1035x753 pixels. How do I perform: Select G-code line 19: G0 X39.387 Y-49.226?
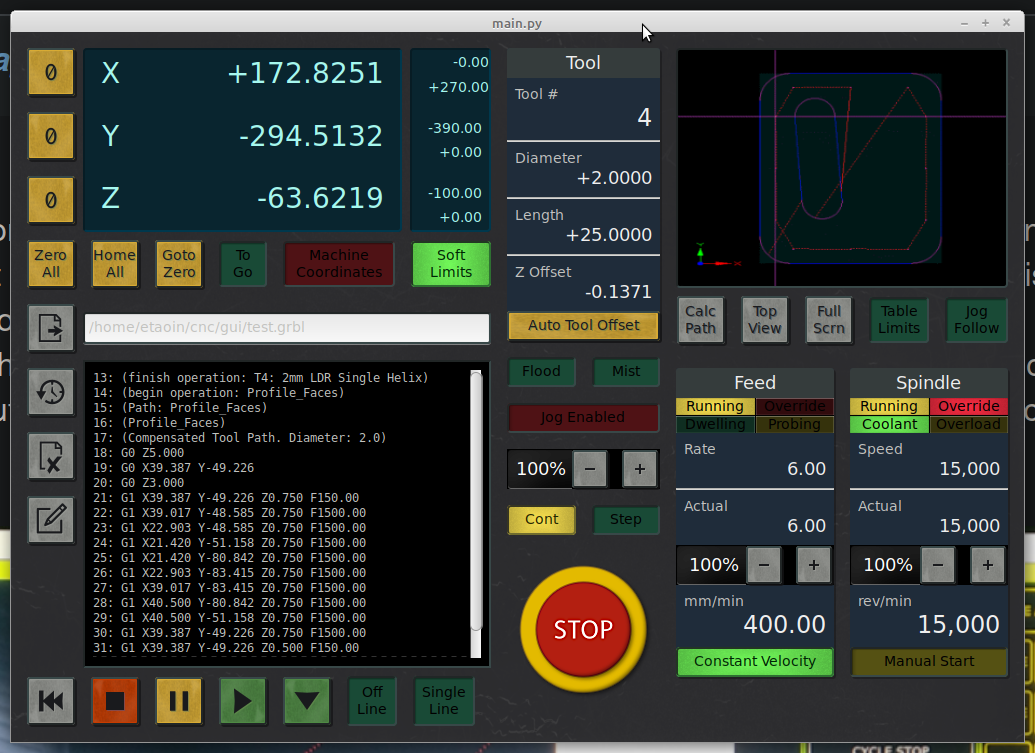(x=174, y=468)
